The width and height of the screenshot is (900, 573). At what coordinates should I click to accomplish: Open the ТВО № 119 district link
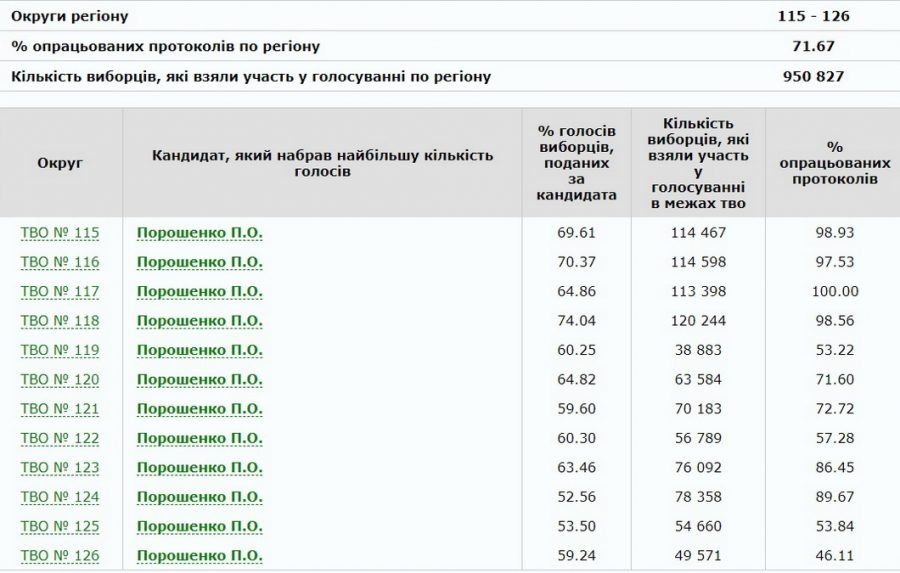(60, 350)
